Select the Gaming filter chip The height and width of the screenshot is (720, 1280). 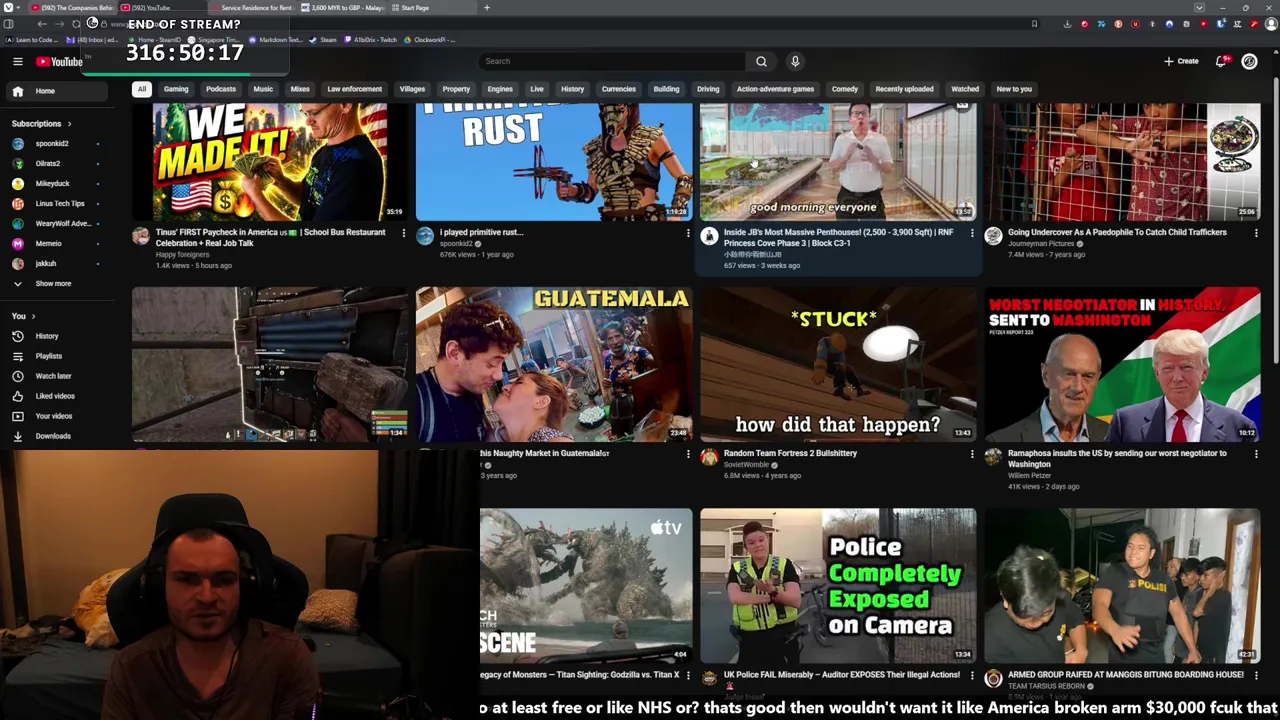176,89
